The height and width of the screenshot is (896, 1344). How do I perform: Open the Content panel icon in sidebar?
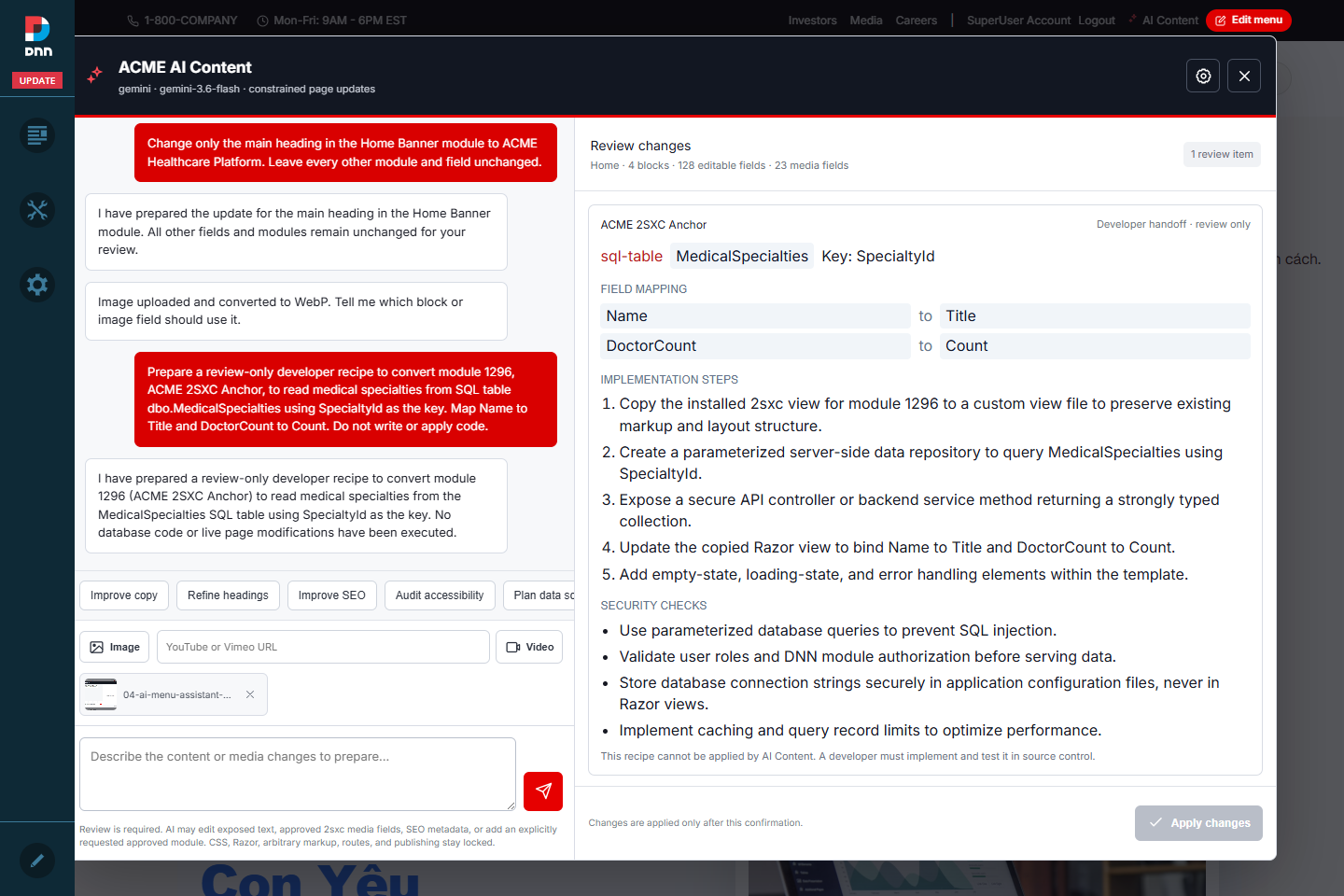point(37,136)
